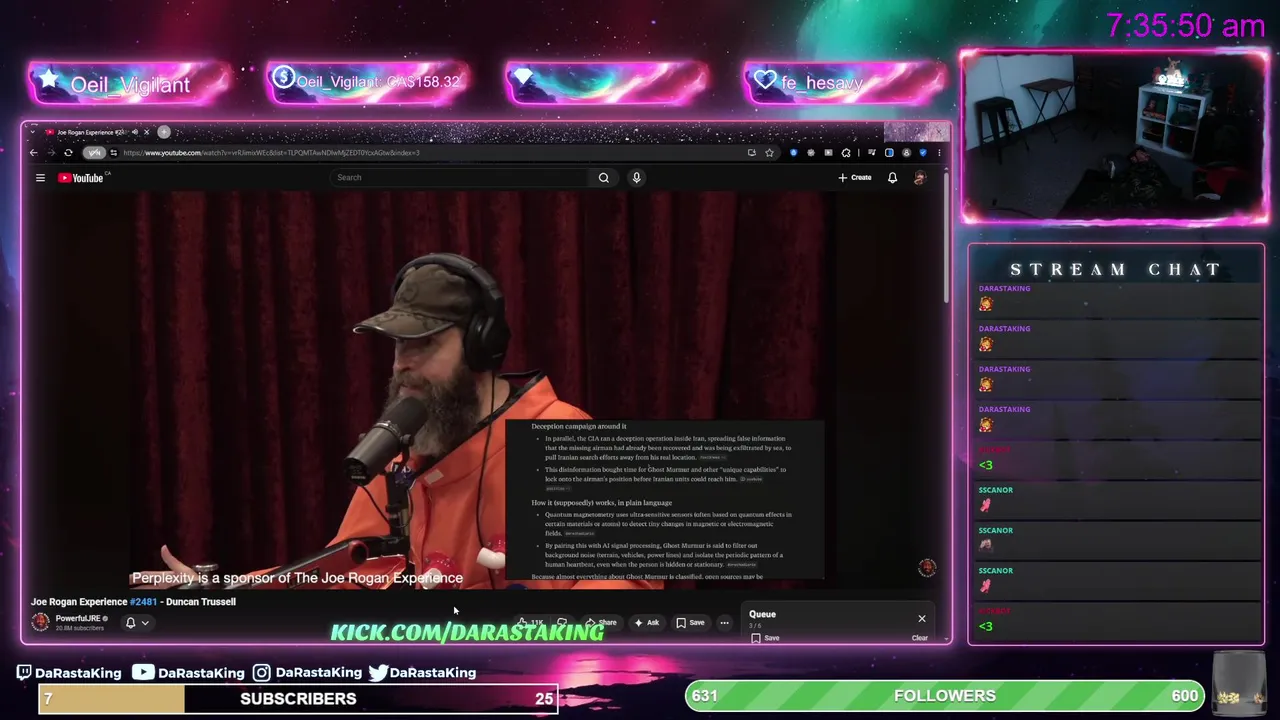Open the PowerfulJRE channel avatar
The height and width of the screenshot is (720, 1280).
coord(40,622)
